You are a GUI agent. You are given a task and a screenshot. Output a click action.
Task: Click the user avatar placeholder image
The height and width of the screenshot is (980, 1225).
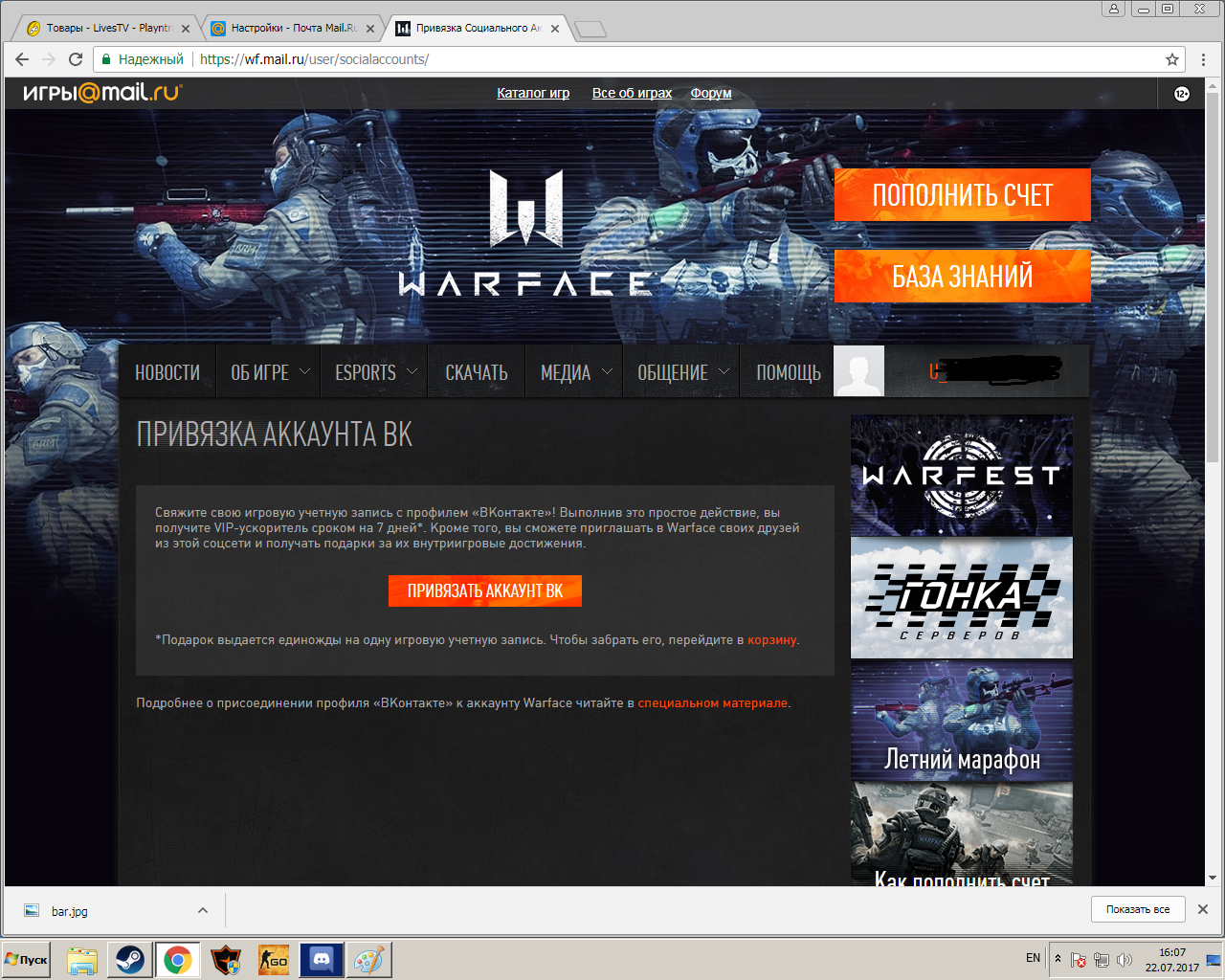(x=858, y=371)
